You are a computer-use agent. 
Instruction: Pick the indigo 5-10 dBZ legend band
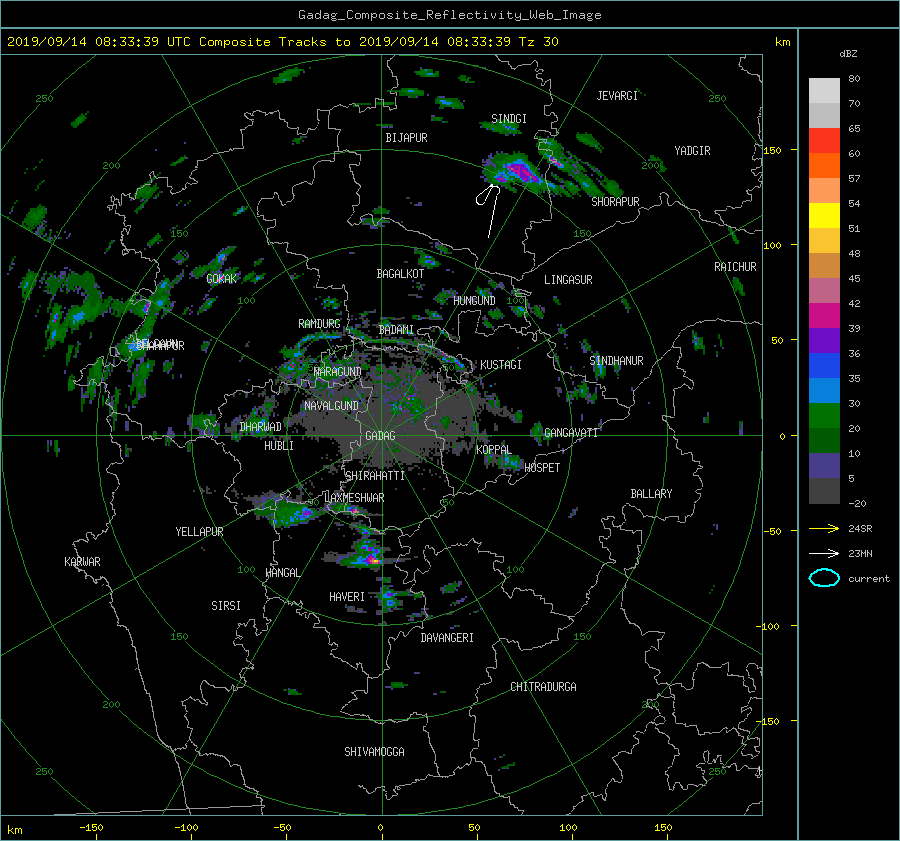pyautogui.click(x=824, y=466)
